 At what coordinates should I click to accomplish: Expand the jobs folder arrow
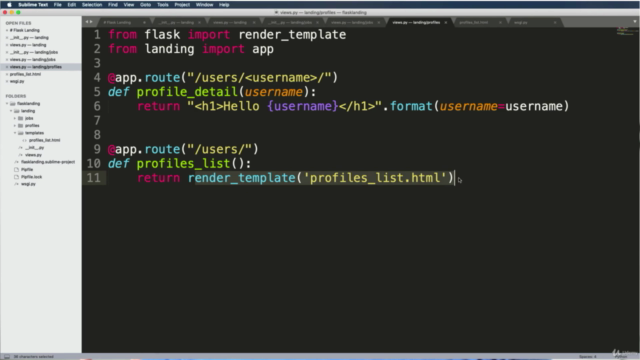(x=15, y=118)
